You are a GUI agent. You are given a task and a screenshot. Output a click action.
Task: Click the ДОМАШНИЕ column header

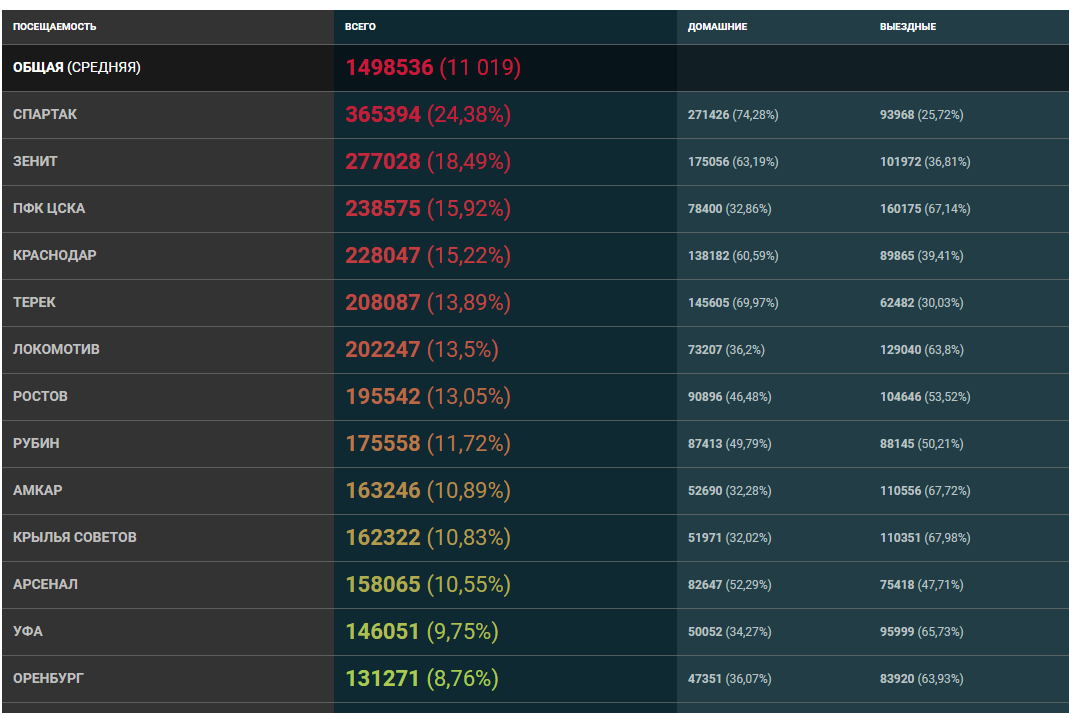717,27
